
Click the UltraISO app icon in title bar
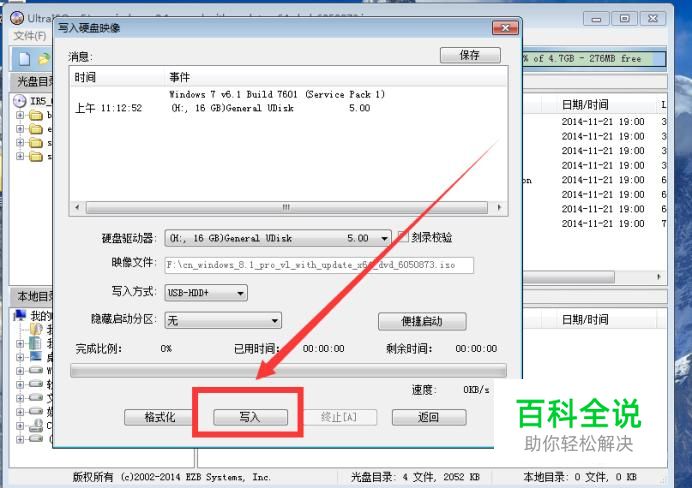pos(17,18)
